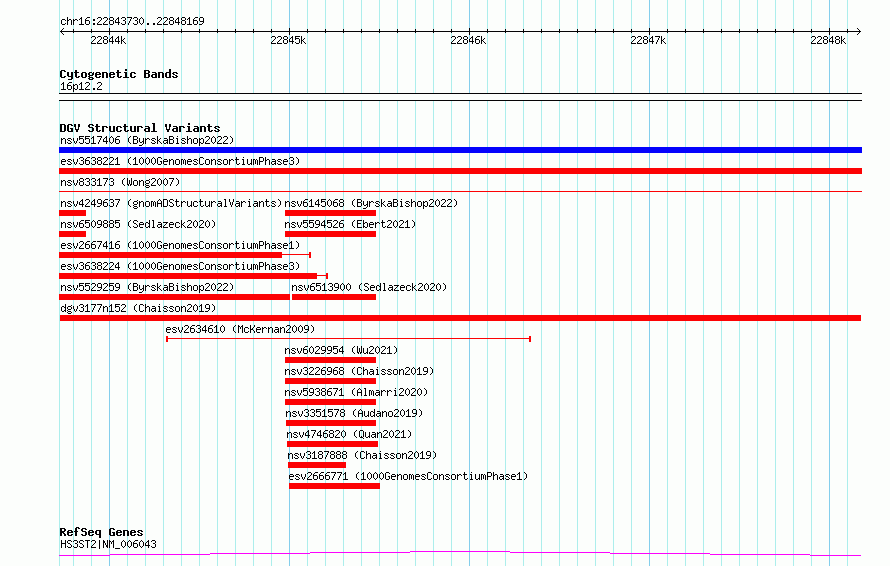Open esv2666771 (1000GenomesConsortiumPhase1) variant

pos(408,476)
